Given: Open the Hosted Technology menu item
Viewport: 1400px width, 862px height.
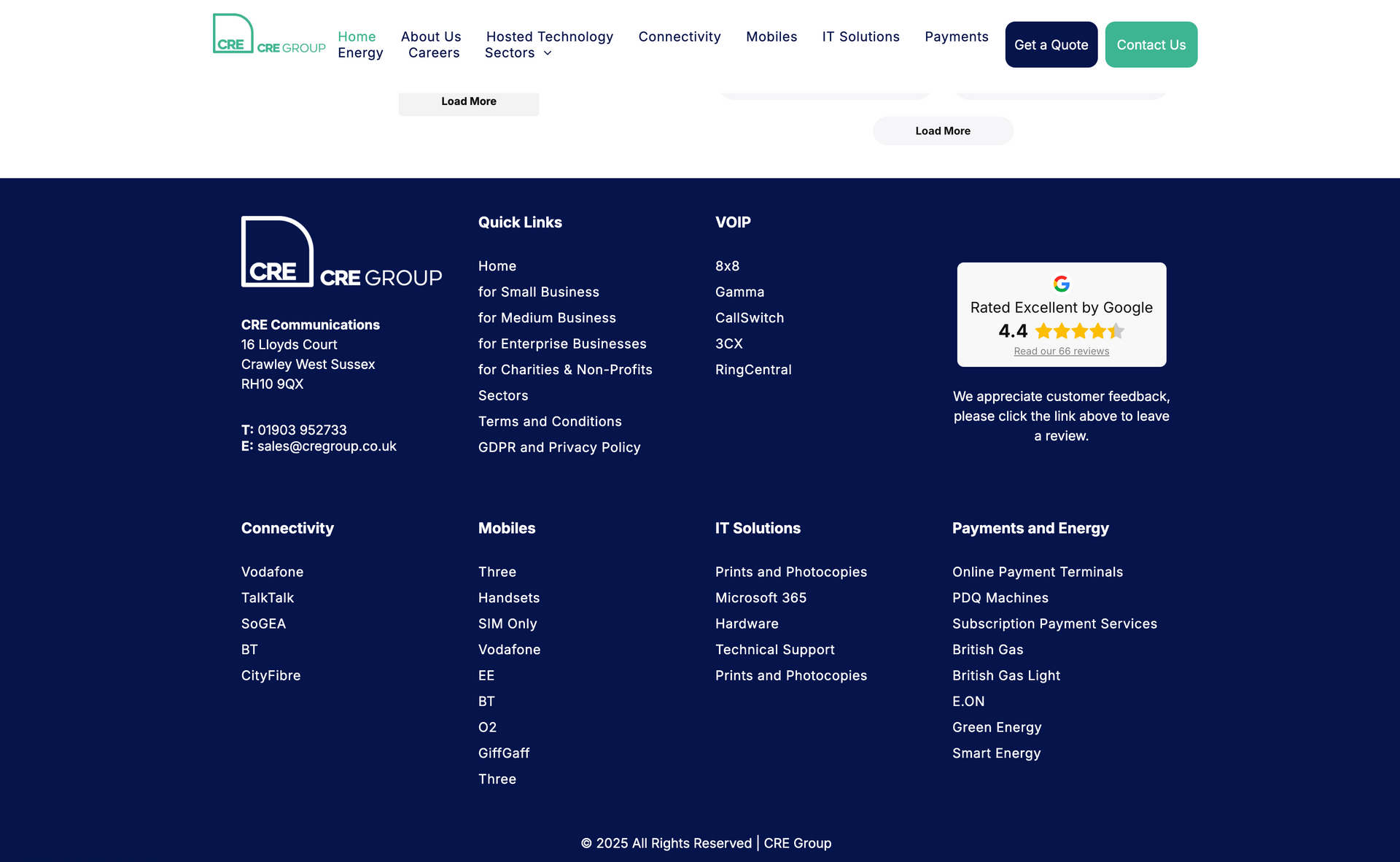Looking at the screenshot, I should coord(549,36).
